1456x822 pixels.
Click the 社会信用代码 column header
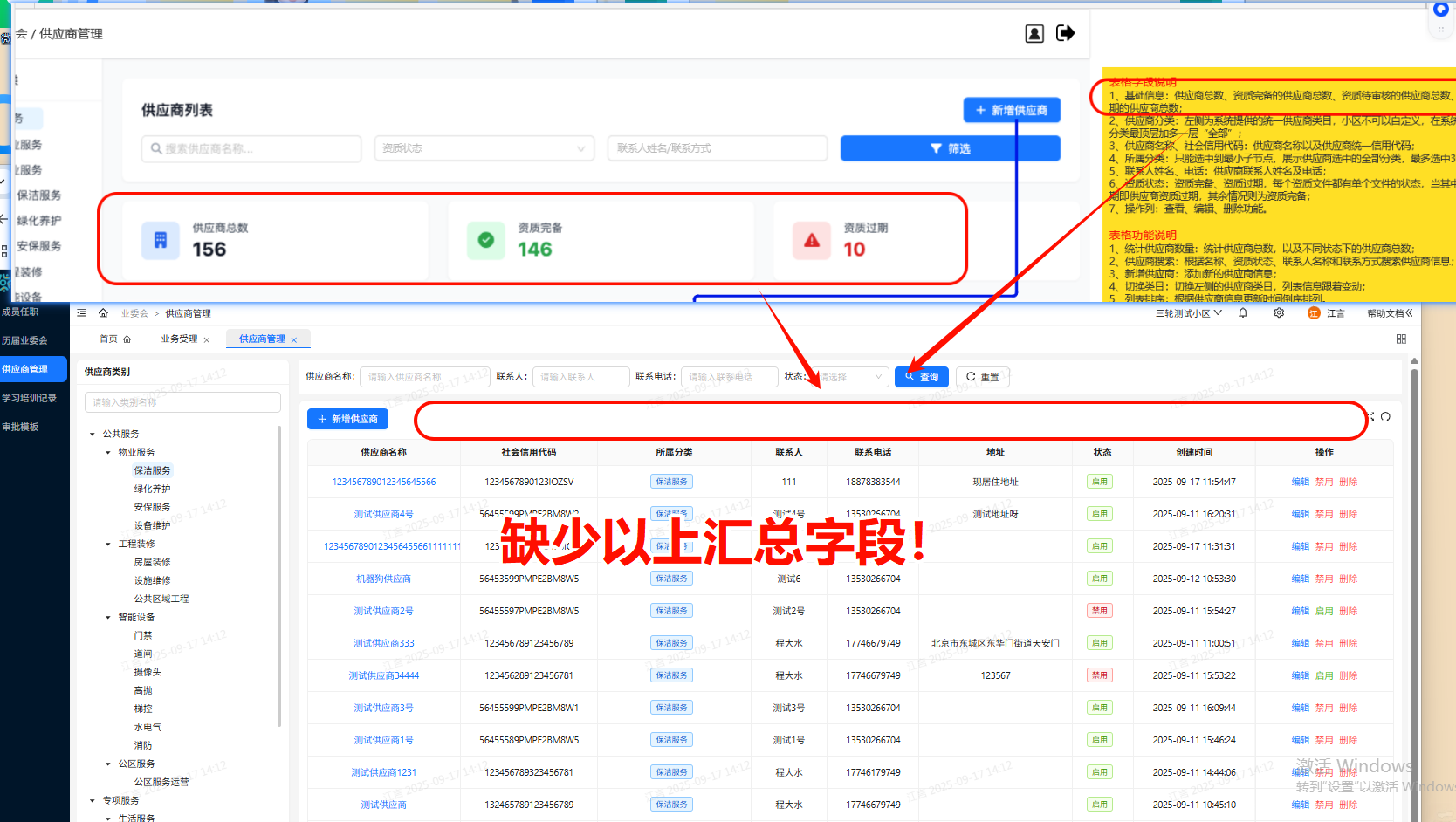529,452
